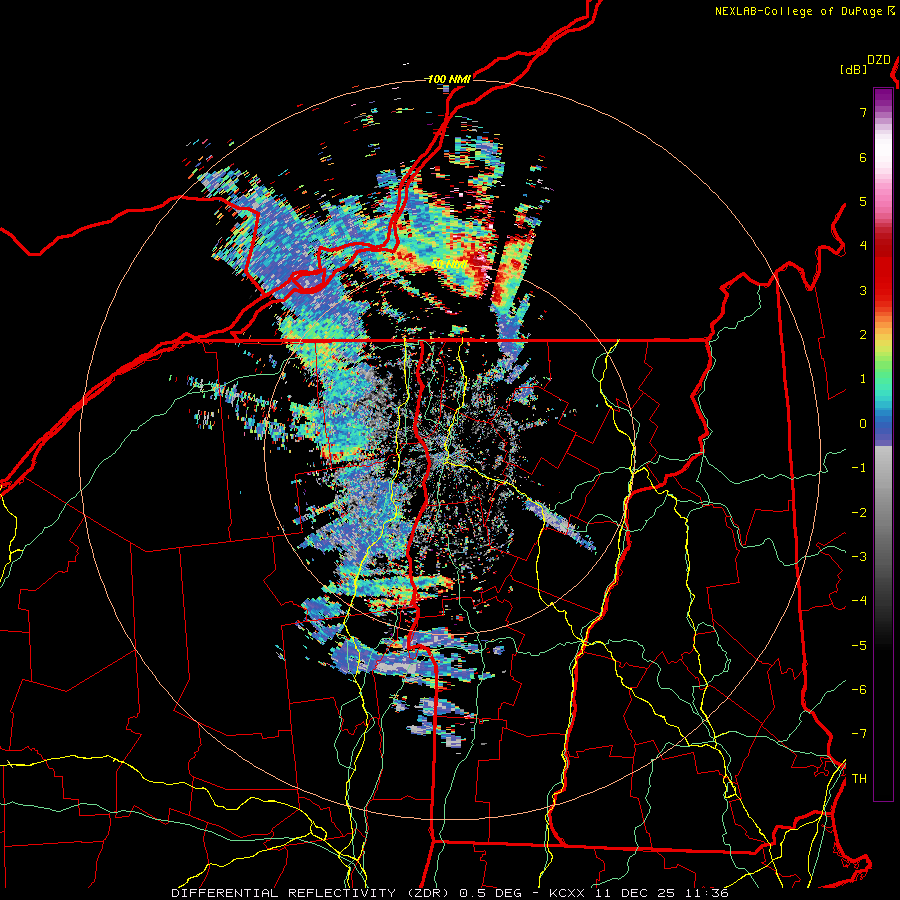
Task: Click the 0.5 DEG elevation text
Action: point(490,893)
